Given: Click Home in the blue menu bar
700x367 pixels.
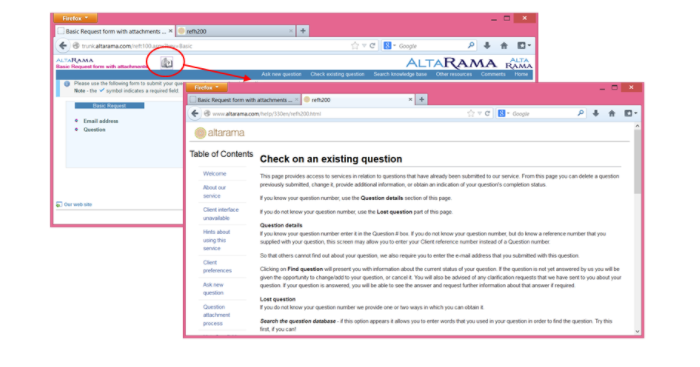Looking at the screenshot, I should (521, 74).
